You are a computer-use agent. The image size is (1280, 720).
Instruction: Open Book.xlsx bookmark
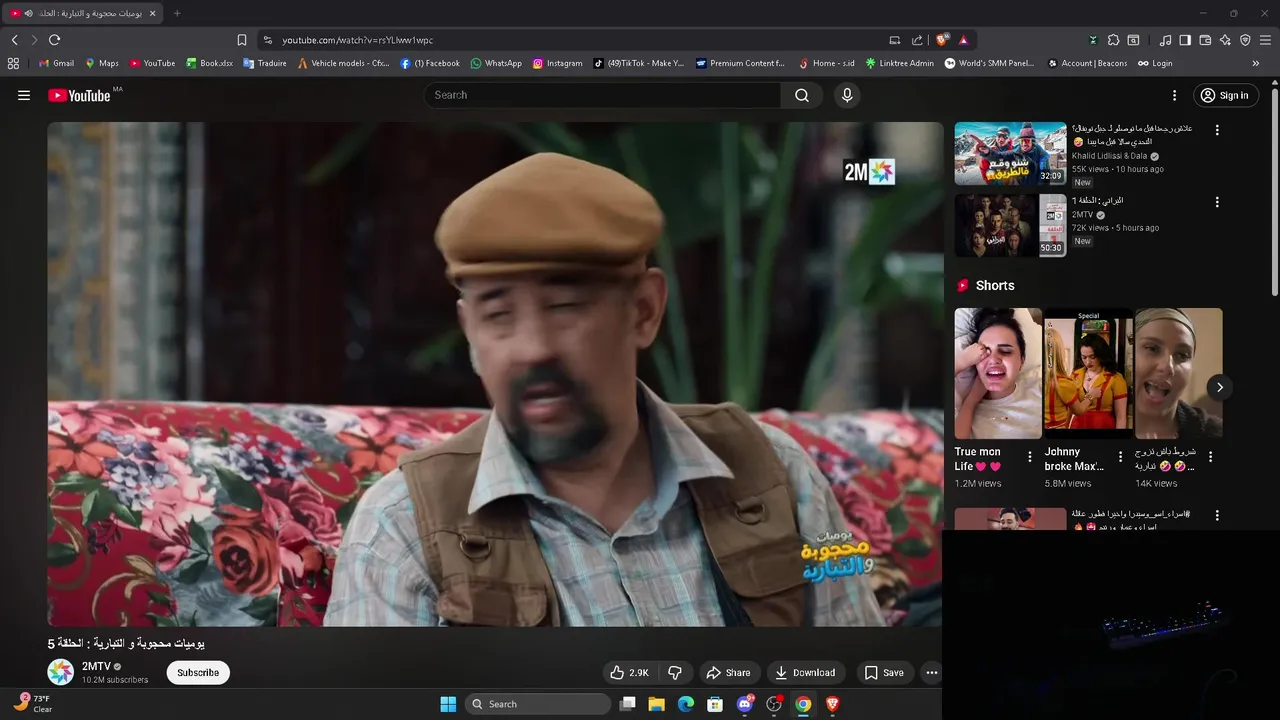[210, 63]
